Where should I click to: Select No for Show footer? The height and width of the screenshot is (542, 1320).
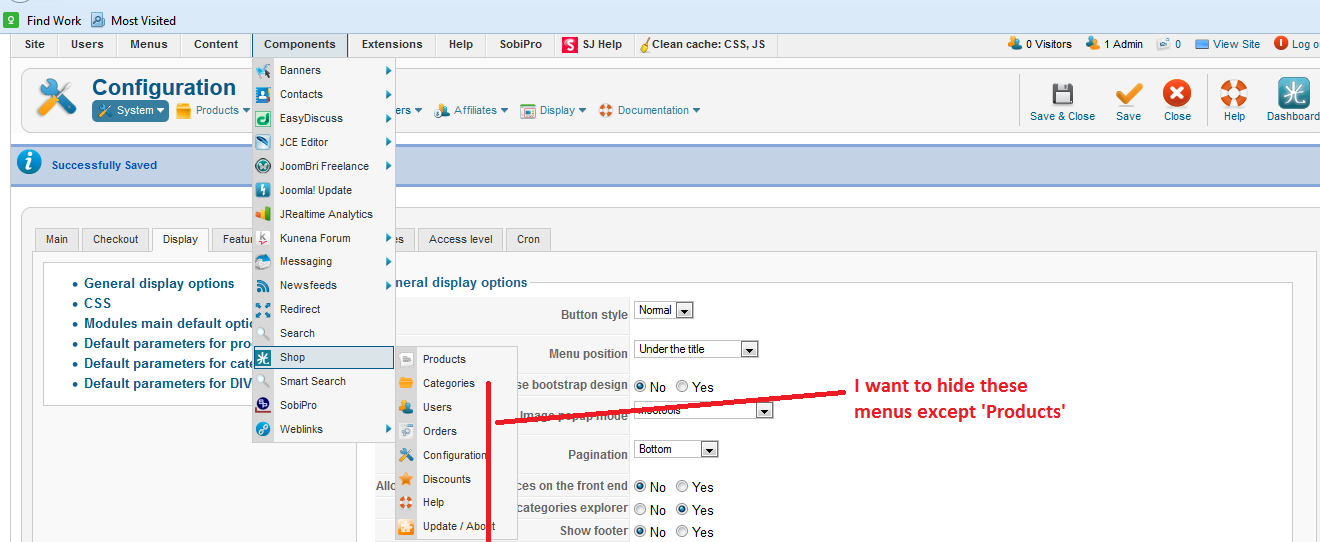point(641,532)
